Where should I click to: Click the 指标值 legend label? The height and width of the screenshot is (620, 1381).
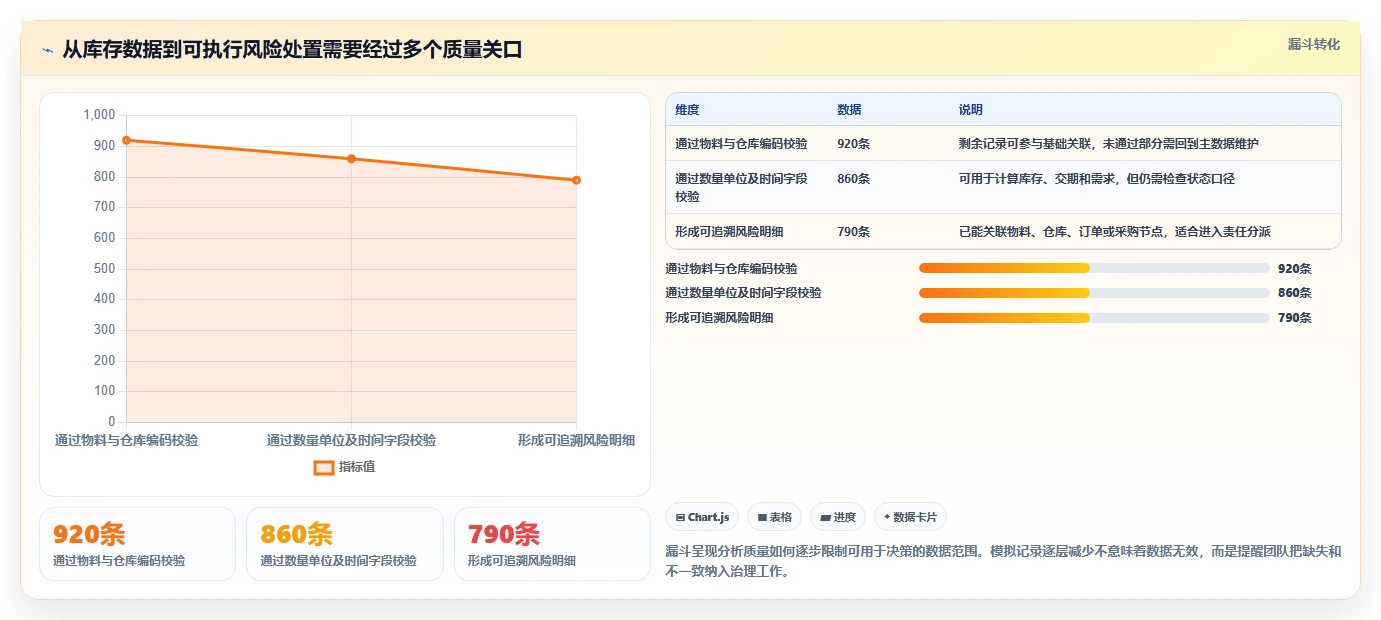tap(357, 467)
